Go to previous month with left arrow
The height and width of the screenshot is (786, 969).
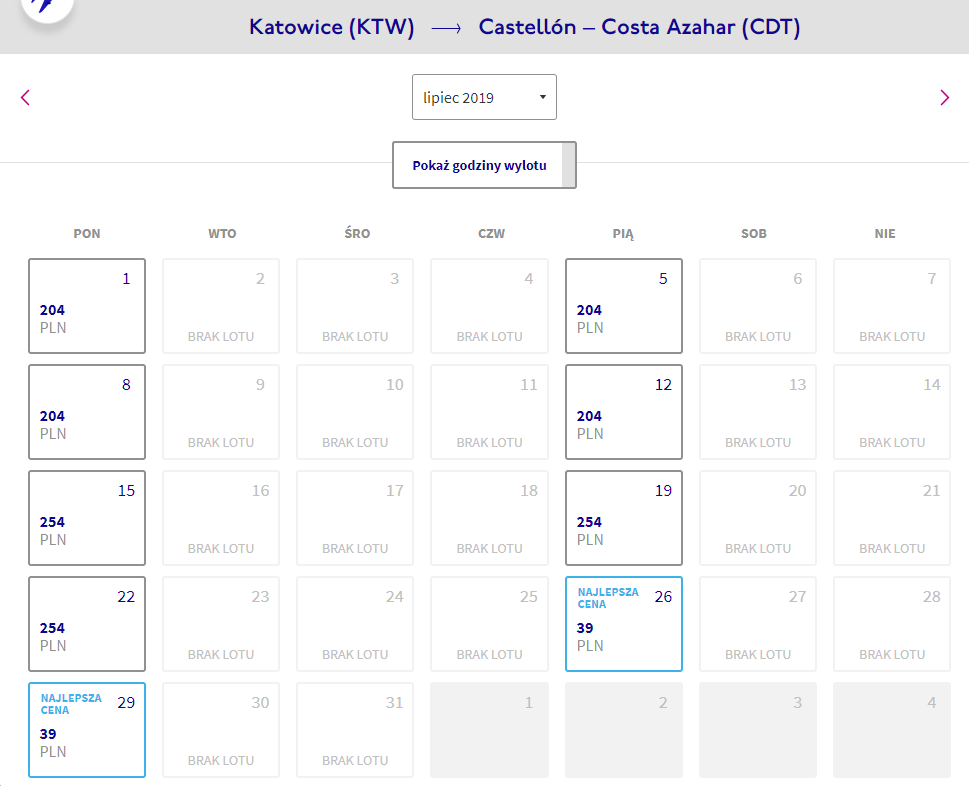26,97
